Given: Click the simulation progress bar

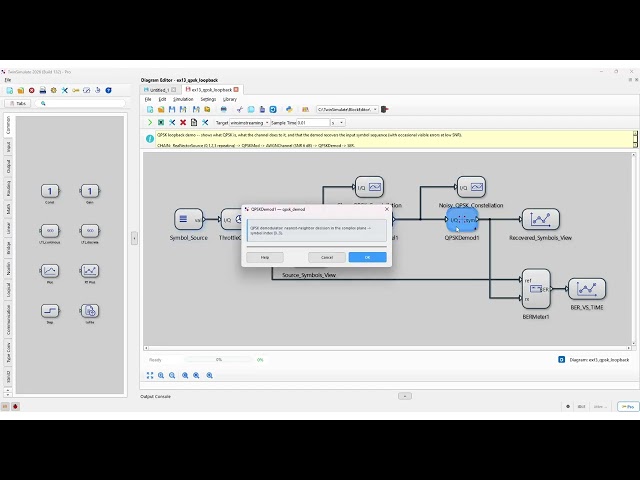Looking at the screenshot, I should pos(218,360).
